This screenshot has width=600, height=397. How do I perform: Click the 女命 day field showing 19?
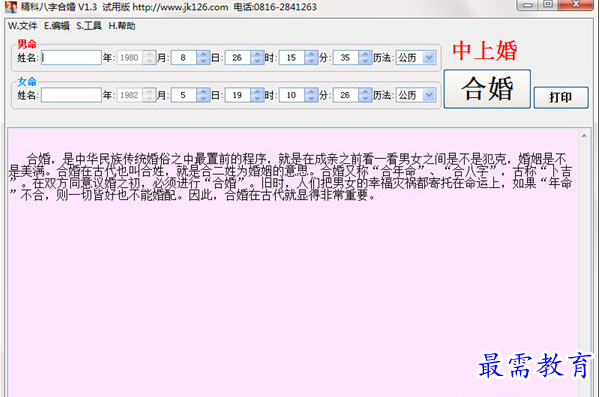click(237, 95)
